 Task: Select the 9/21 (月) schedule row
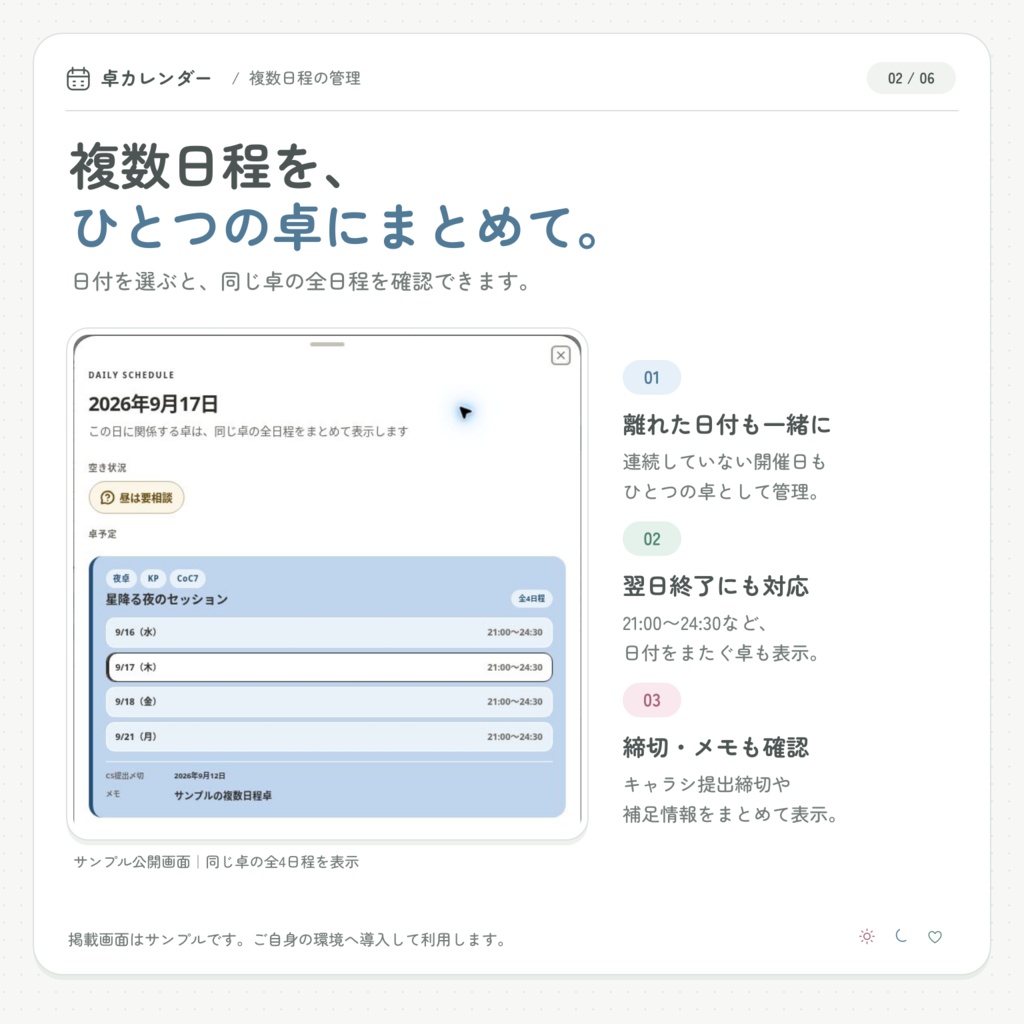click(x=329, y=736)
